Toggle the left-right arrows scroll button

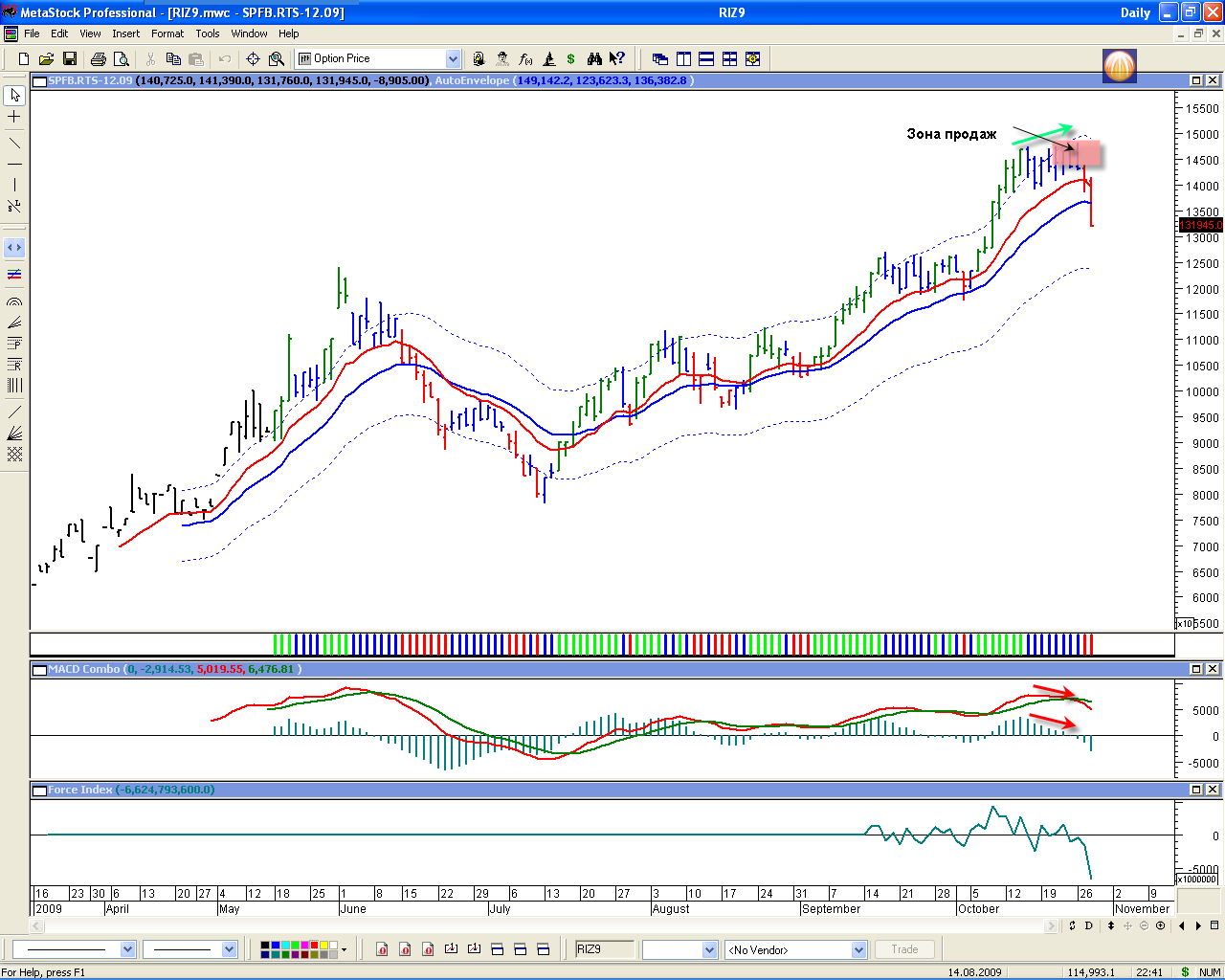point(14,248)
